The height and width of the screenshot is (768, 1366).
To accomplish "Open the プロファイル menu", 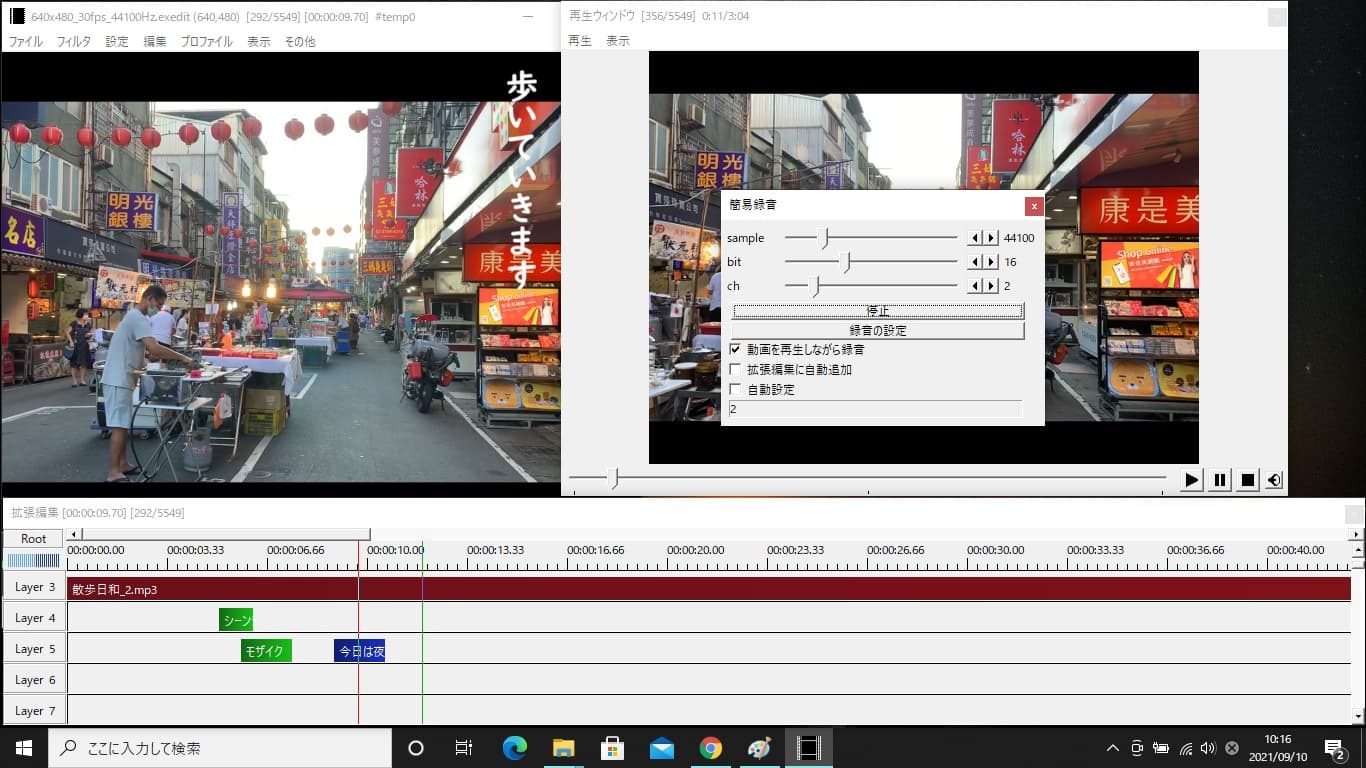I will (206, 42).
